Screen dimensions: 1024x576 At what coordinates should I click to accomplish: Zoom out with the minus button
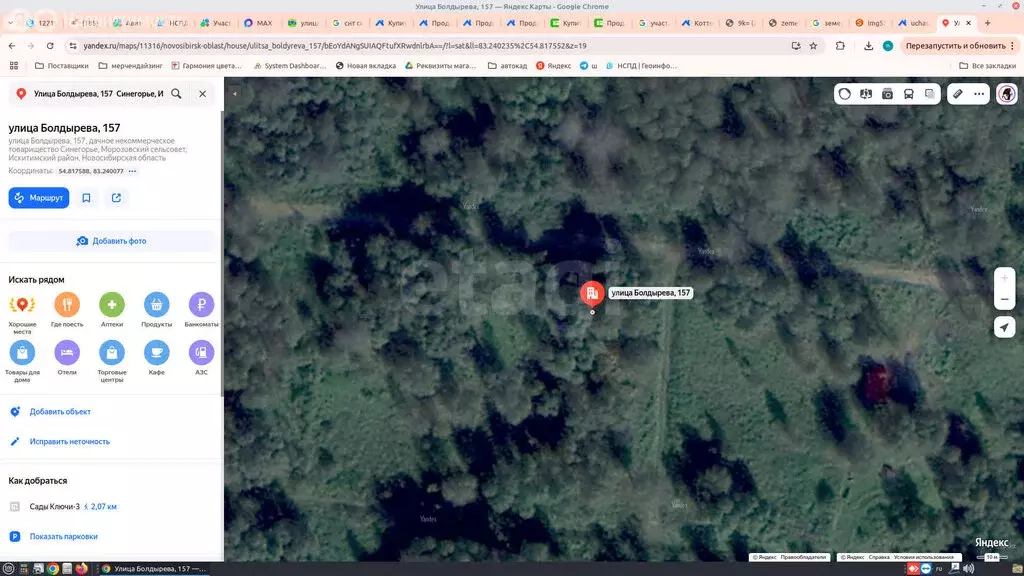[x=1005, y=300]
